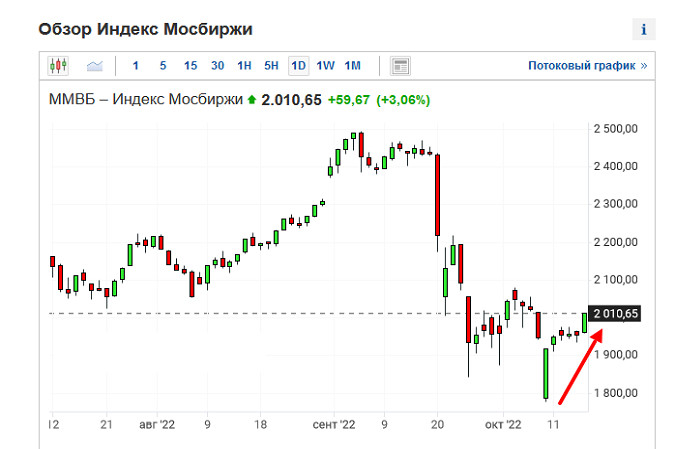Select the 5 minute interval

pyautogui.click(x=163, y=65)
